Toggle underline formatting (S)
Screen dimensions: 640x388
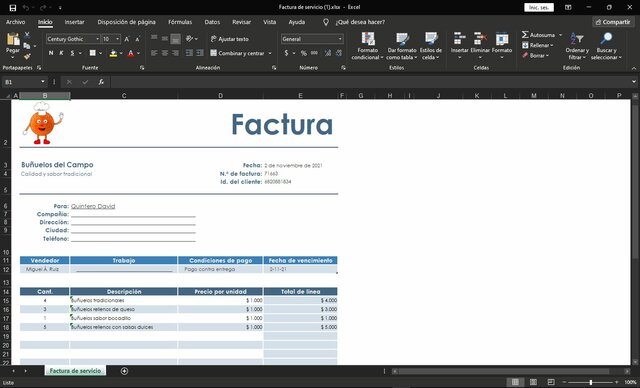[72, 53]
